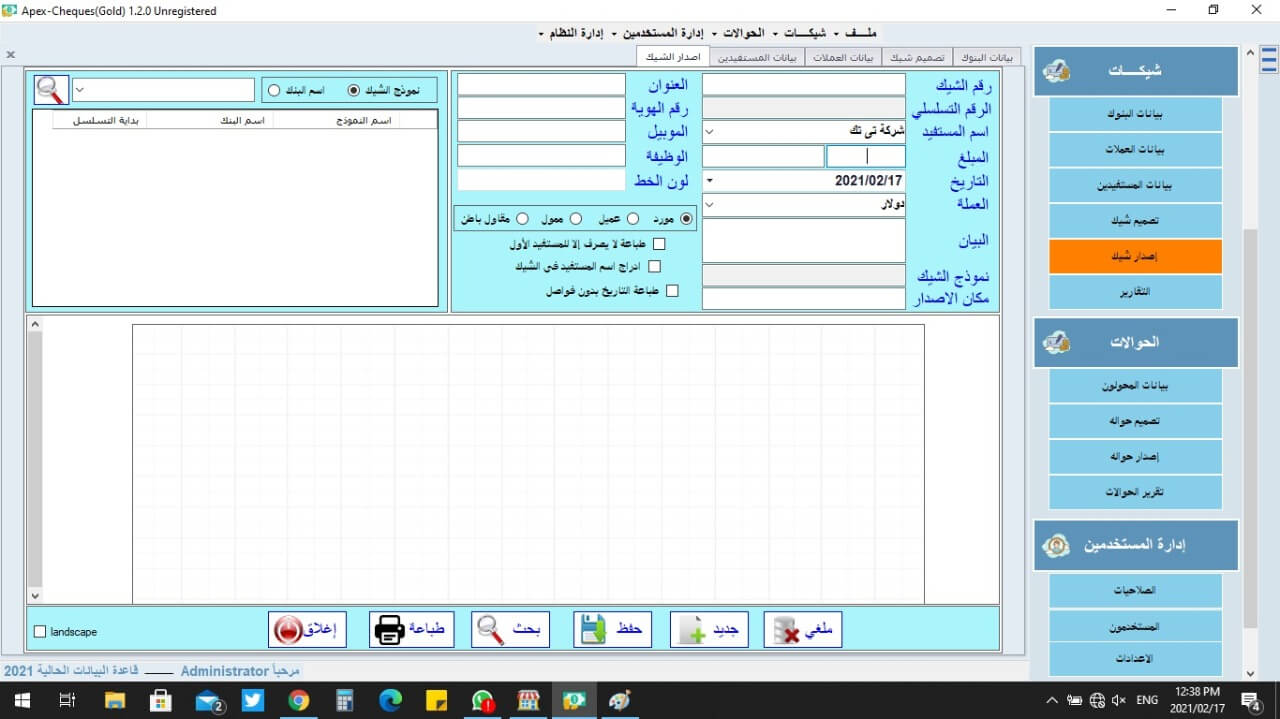Open the إدارة النظام menu
The height and width of the screenshot is (719, 1280).
tap(575, 34)
